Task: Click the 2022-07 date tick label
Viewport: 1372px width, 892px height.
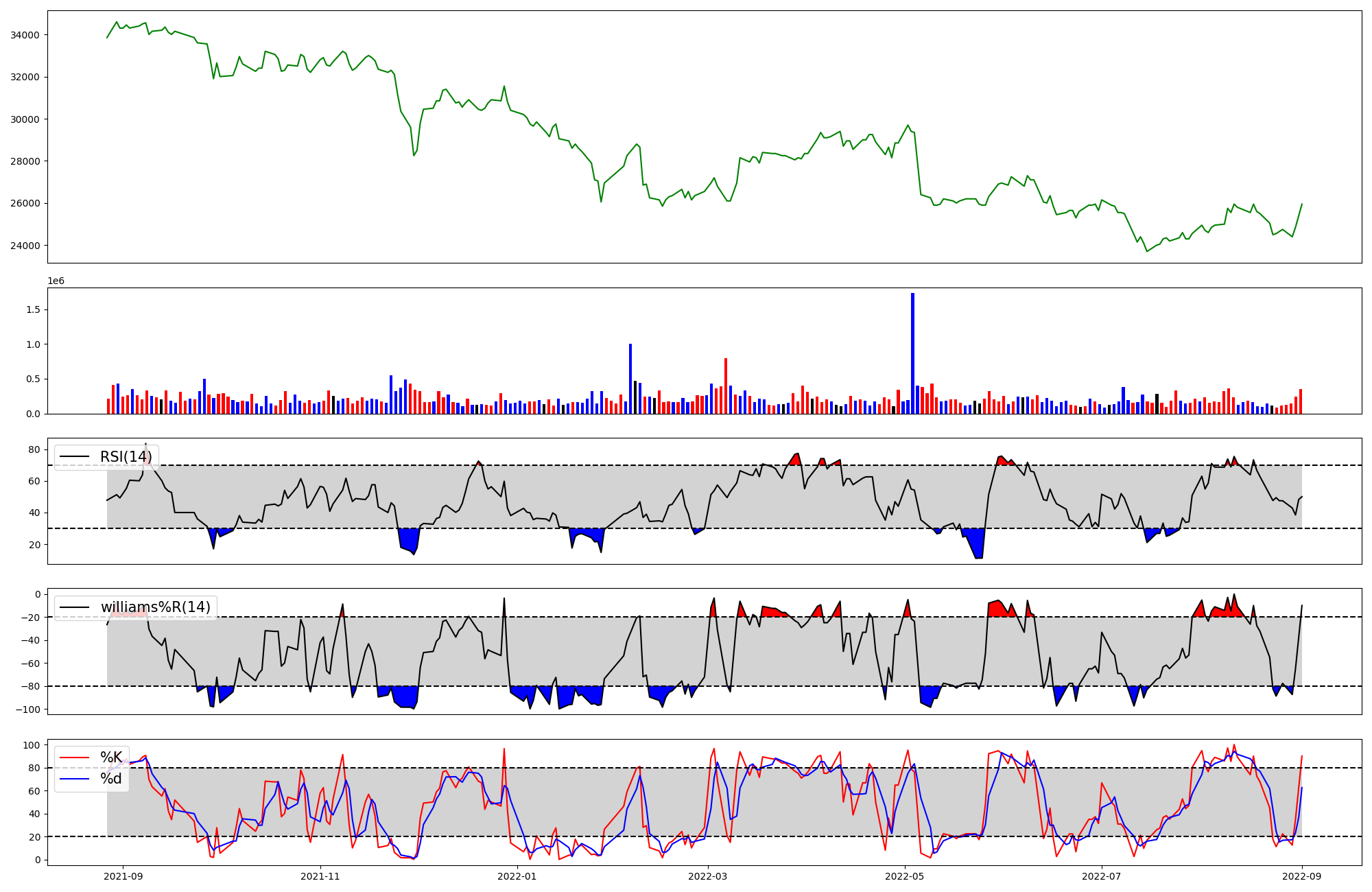Action: pos(1101,876)
